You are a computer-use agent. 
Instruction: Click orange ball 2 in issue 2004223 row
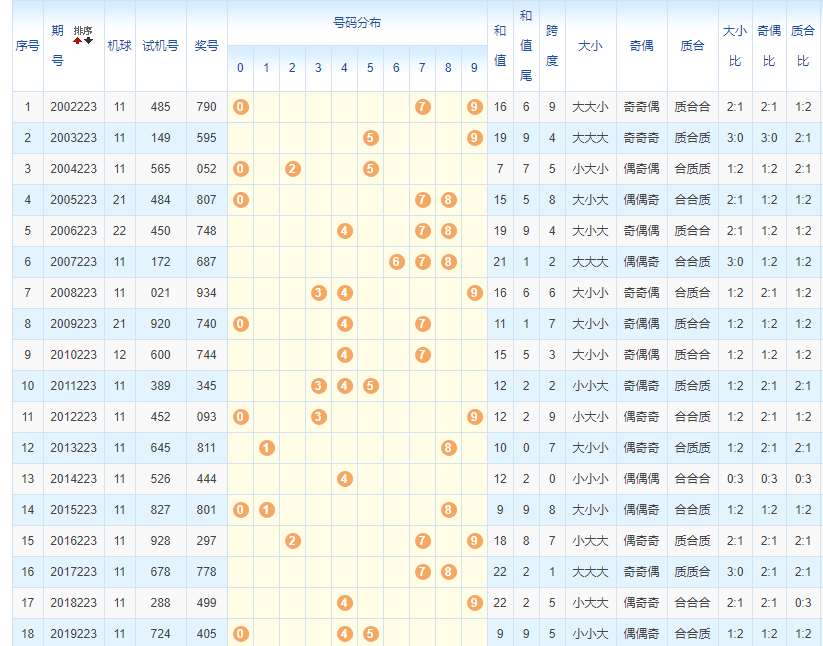coord(292,169)
